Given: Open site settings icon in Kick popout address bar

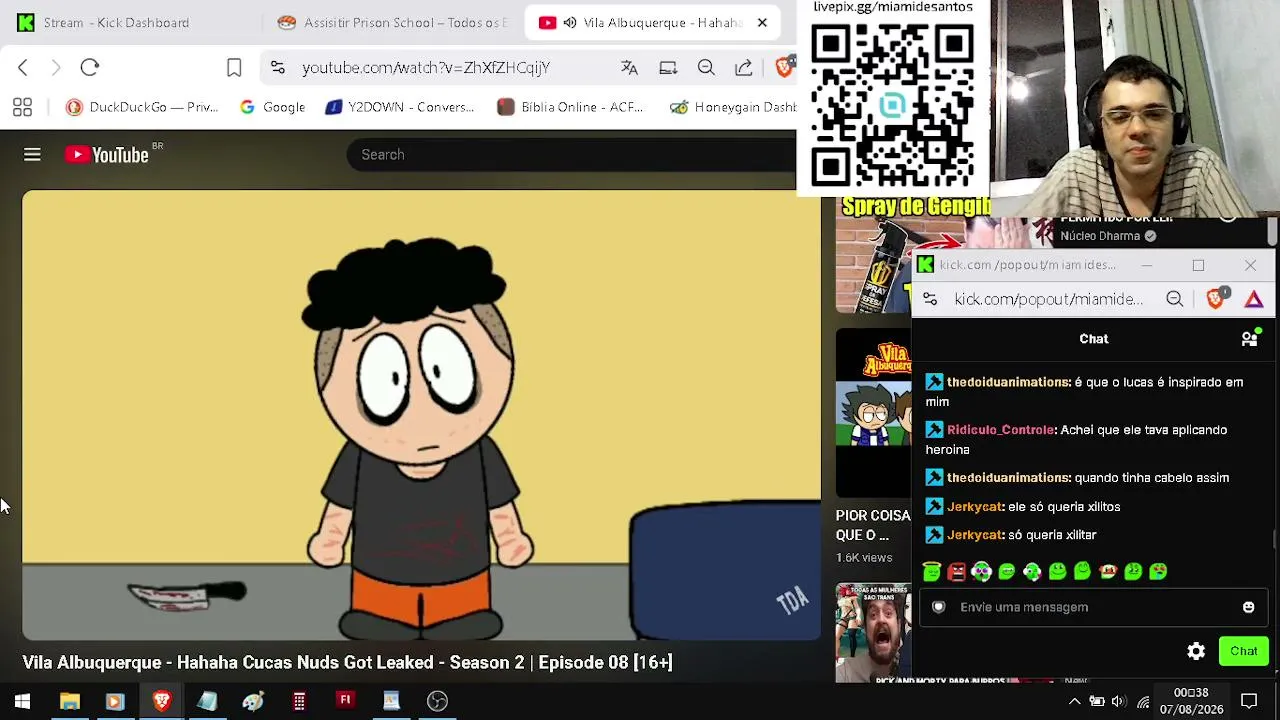Looking at the screenshot, I should (x=930, y=299).
